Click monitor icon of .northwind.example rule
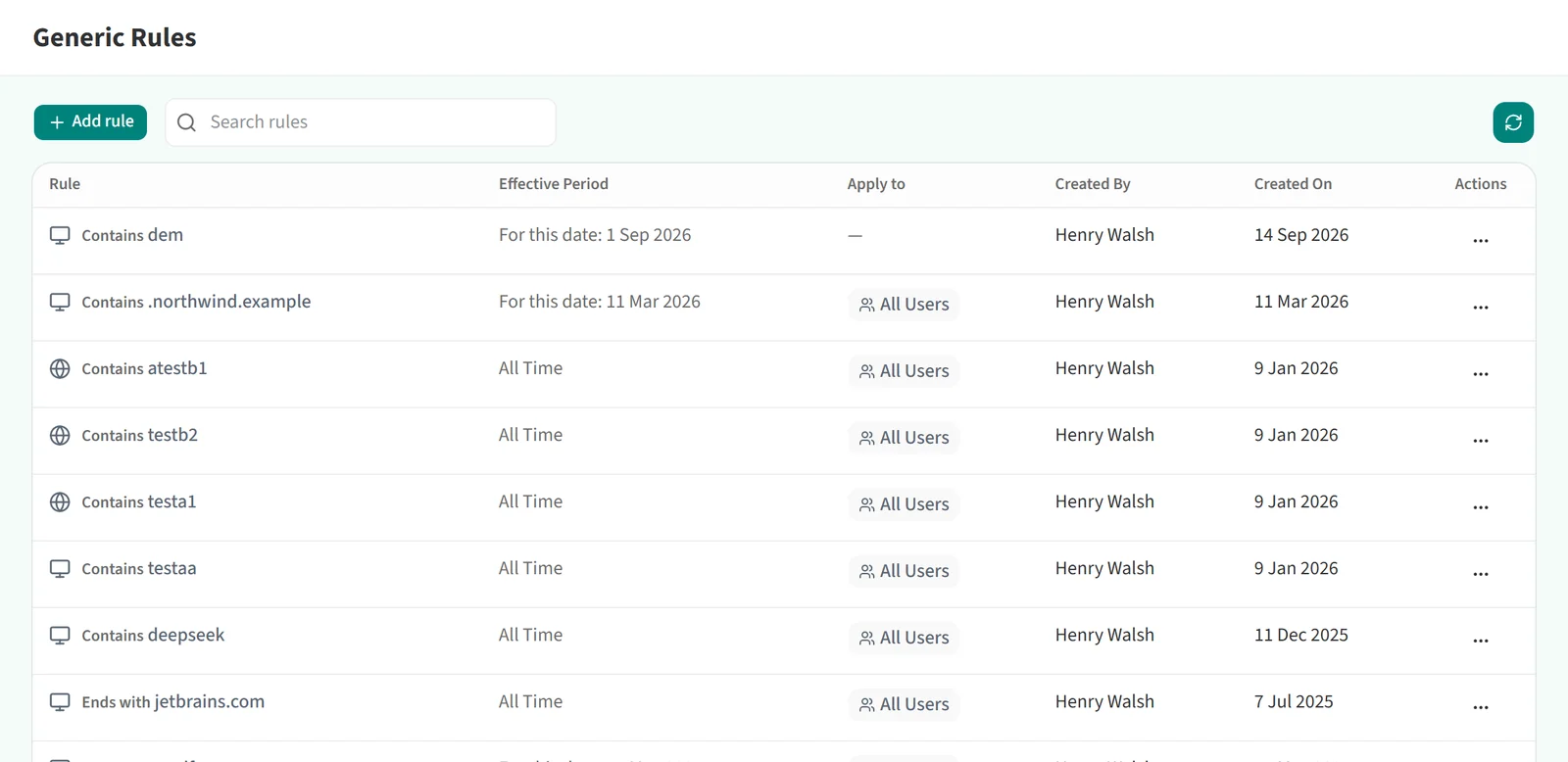Screen dimensions: 1568x762 pyautogui.click(x=60, y=303)
